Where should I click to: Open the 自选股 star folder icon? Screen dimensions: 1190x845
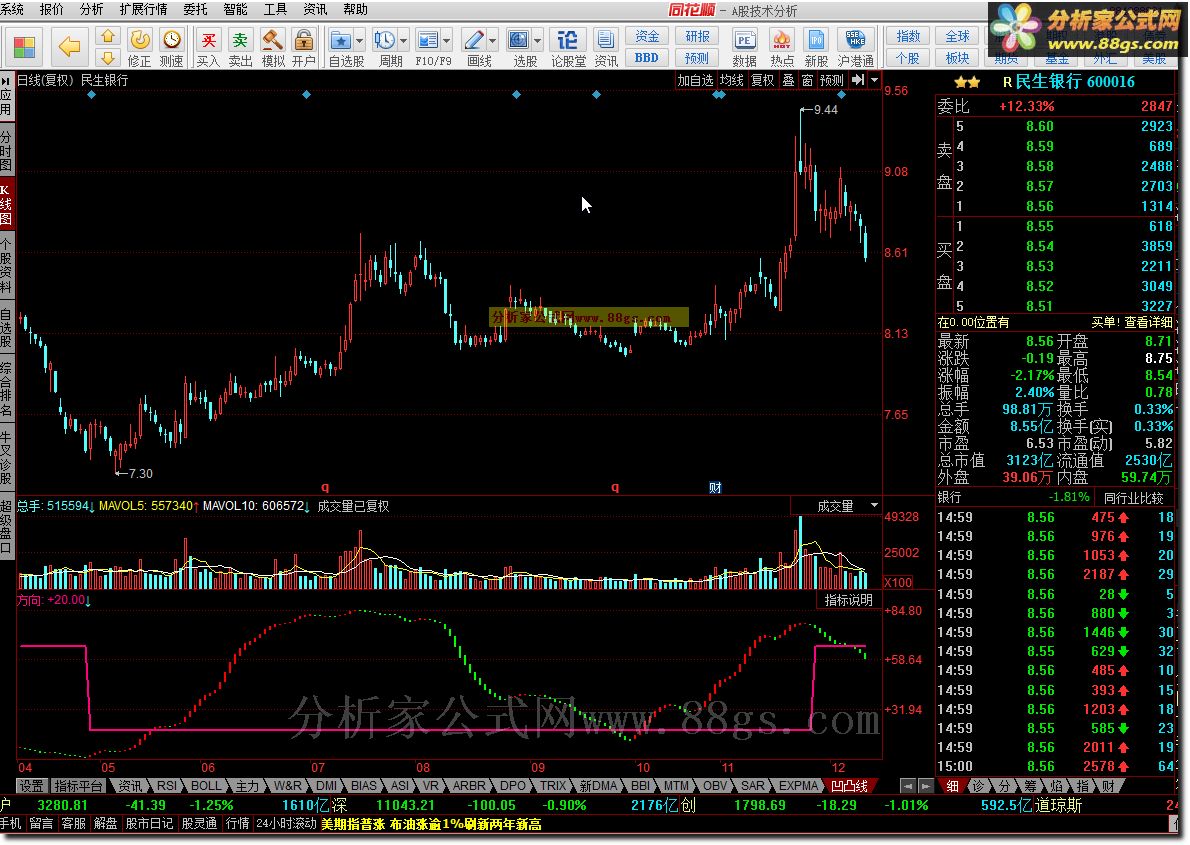pyautogui.click(x=341, y=40)
